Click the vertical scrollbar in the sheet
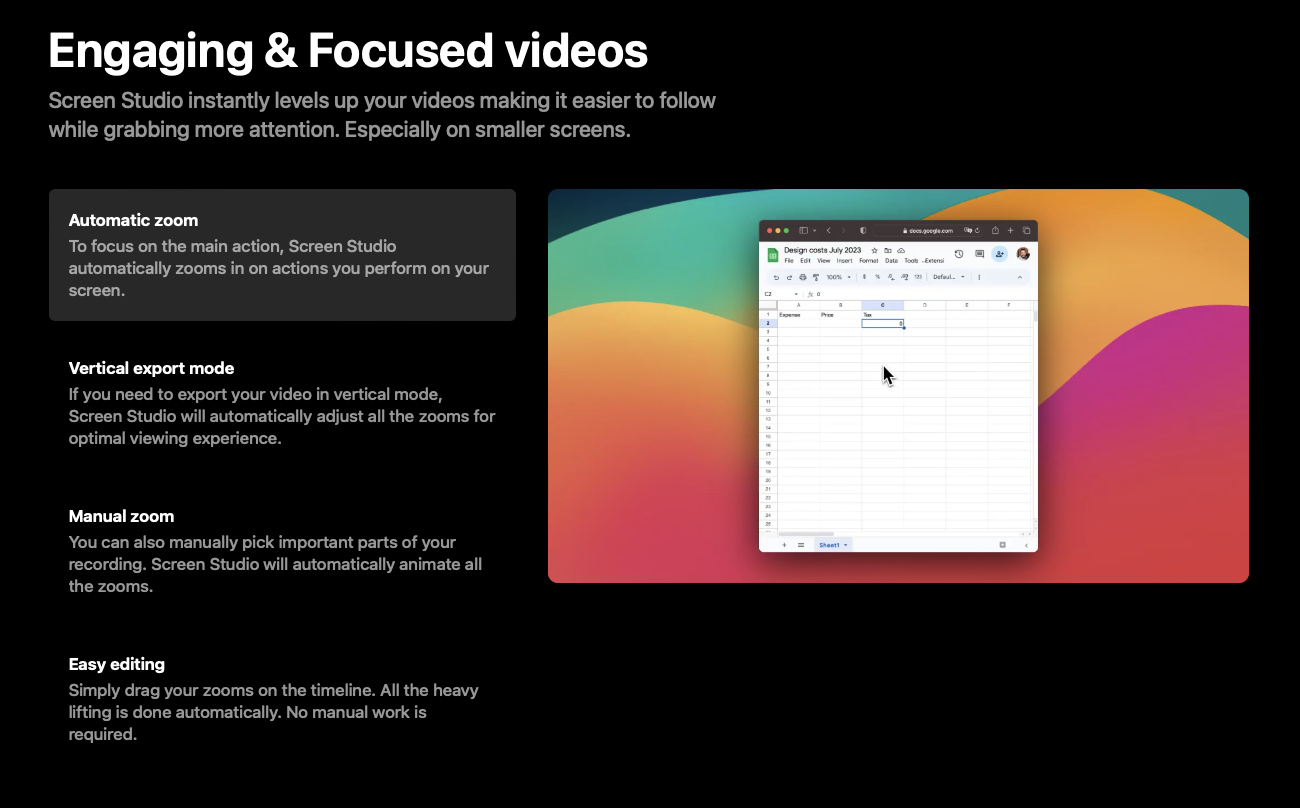Image resolution: width=1300 pixels, height=808 pixels. [1035, 316]
